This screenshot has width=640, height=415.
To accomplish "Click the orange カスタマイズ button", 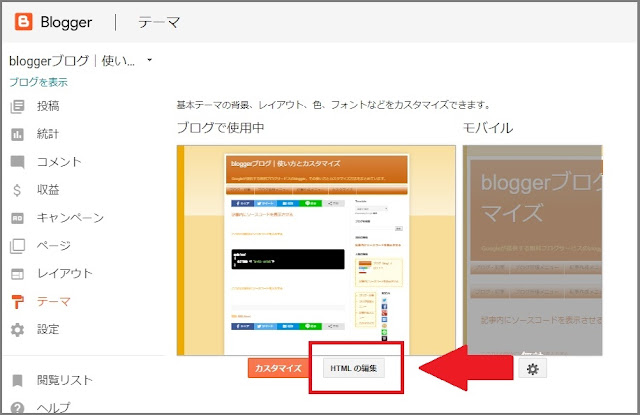I will (278, 368).
